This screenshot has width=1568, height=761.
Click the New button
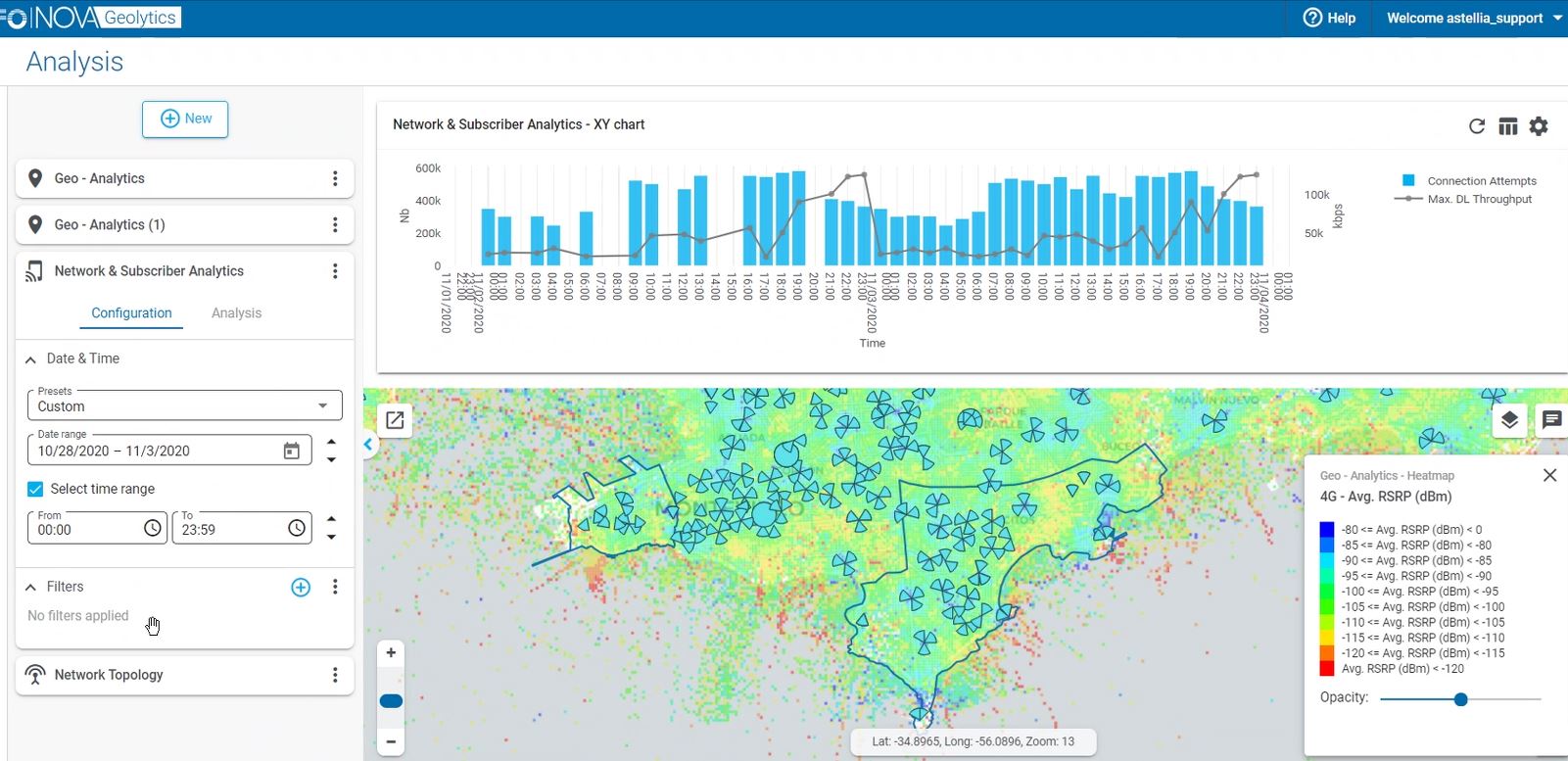[185, 119]
